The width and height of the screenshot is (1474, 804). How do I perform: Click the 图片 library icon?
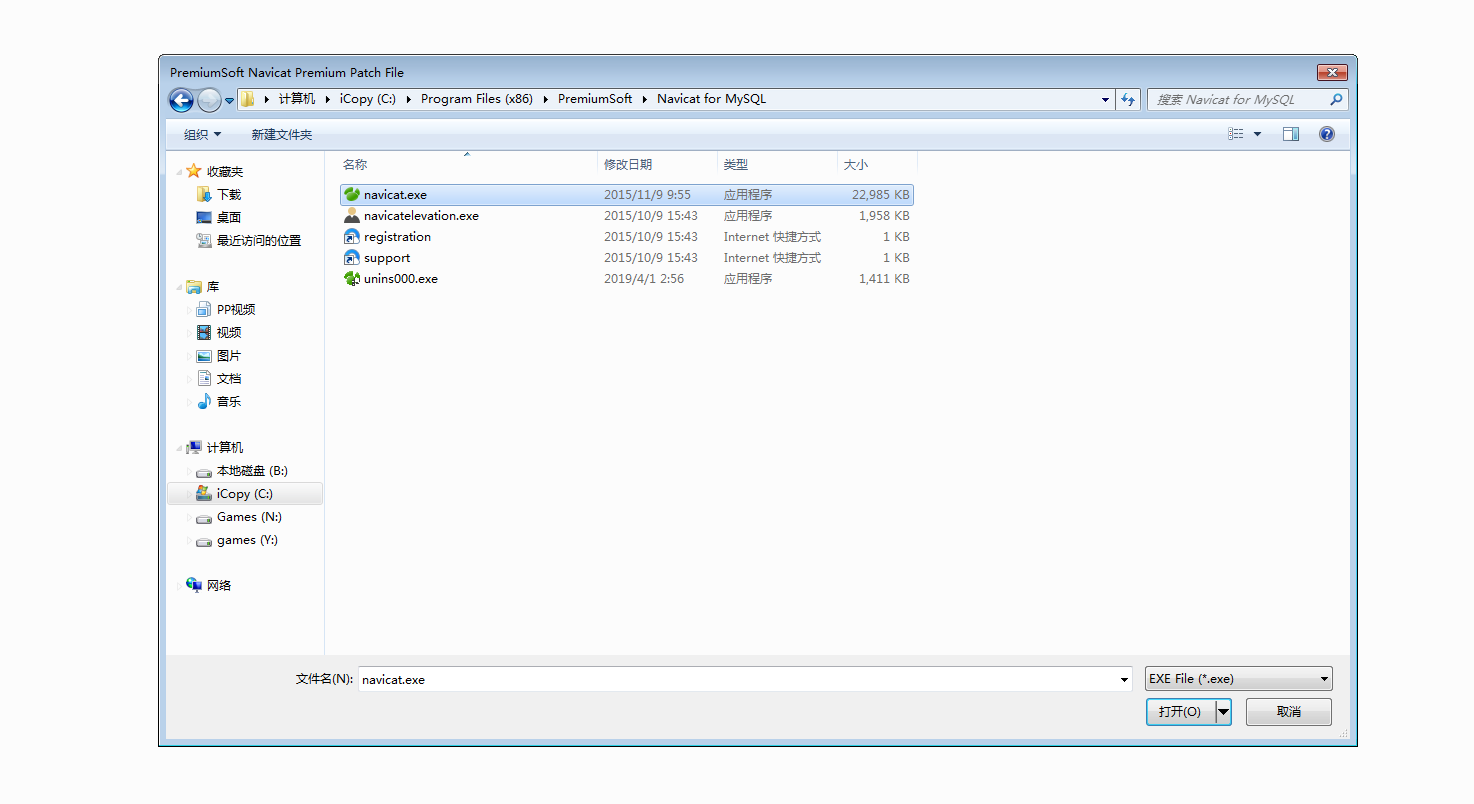click(204, 355)
